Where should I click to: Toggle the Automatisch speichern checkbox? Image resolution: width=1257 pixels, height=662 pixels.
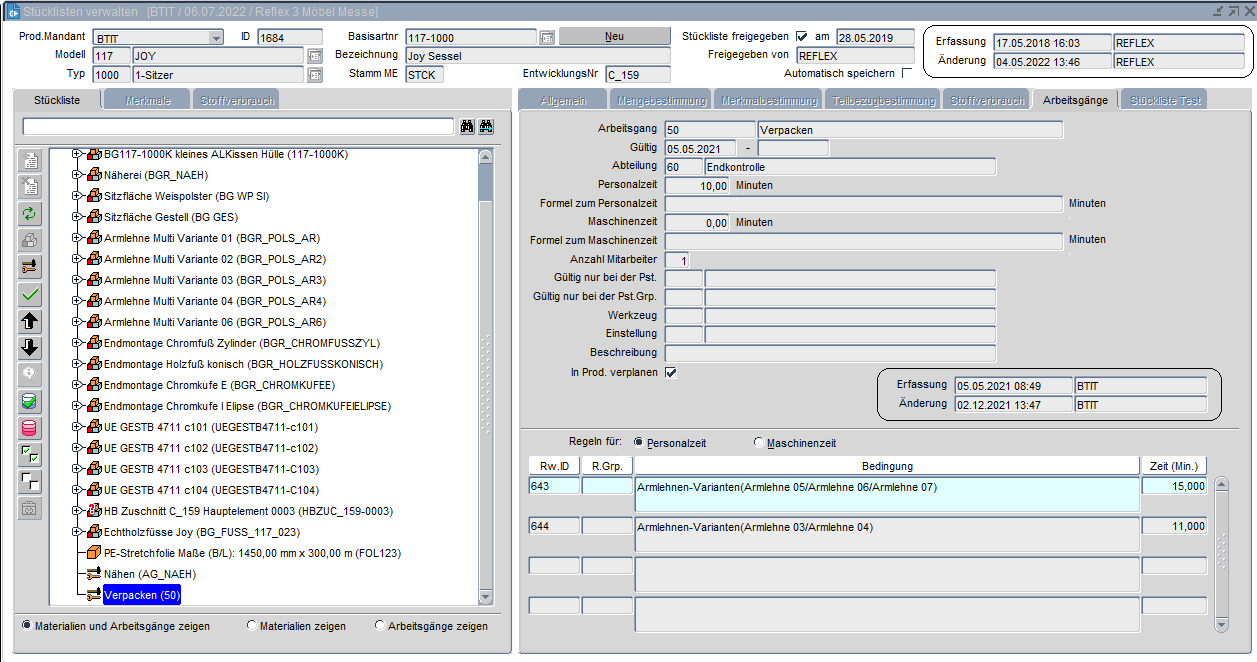(x=907, y=73)
